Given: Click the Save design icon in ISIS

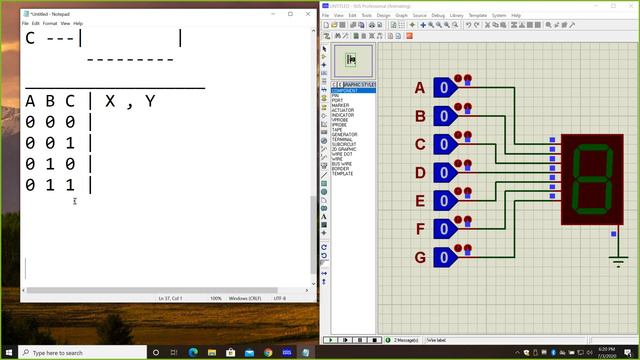Looking at the screenshot, I should (342, 25).
